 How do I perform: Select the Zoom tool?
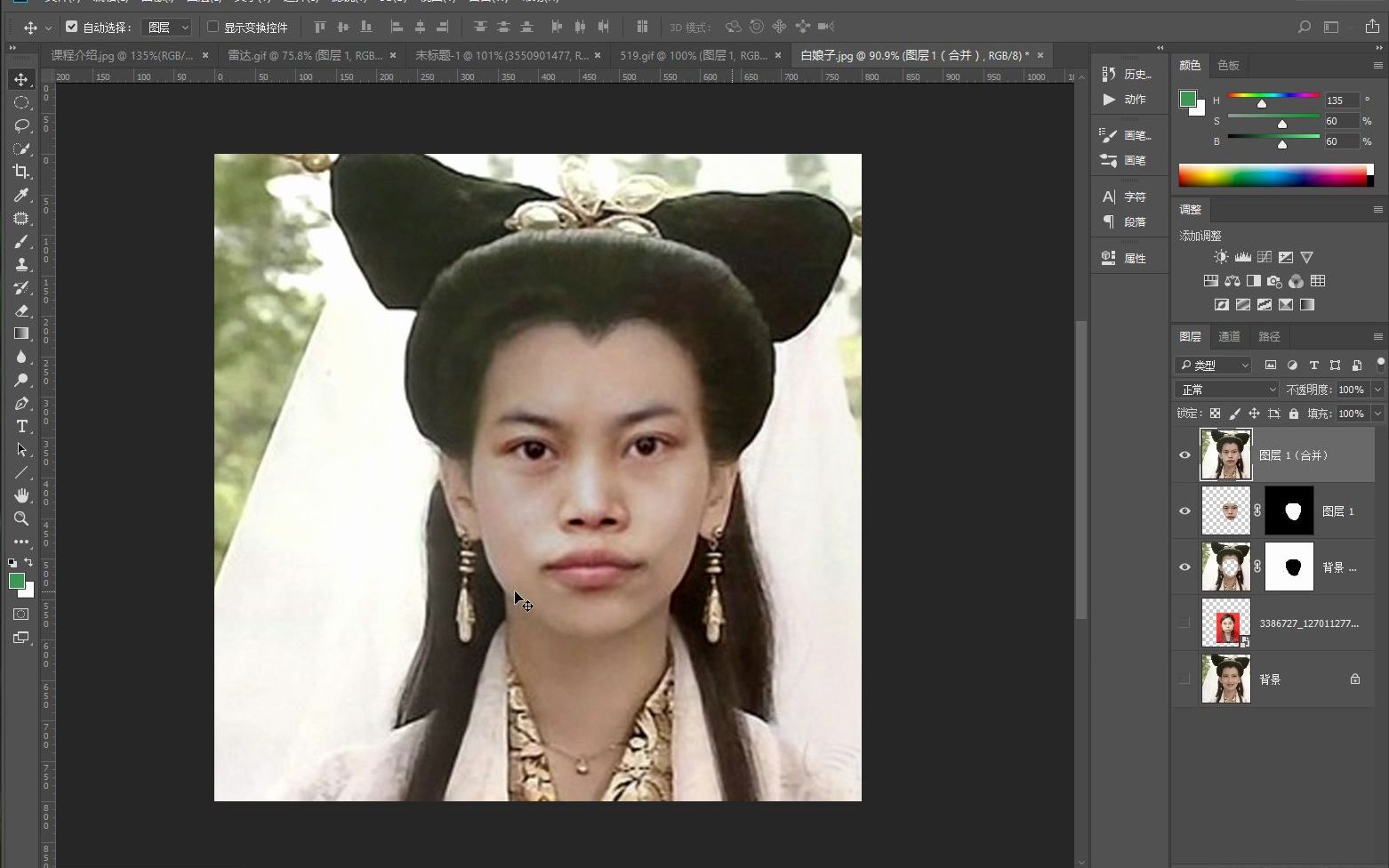click(x=21, y=518)
